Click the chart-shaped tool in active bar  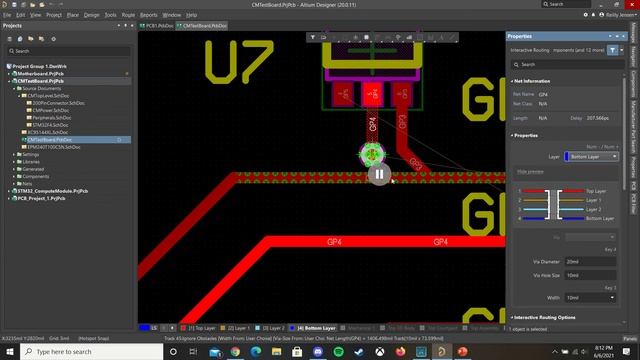[x=409, y=37]
